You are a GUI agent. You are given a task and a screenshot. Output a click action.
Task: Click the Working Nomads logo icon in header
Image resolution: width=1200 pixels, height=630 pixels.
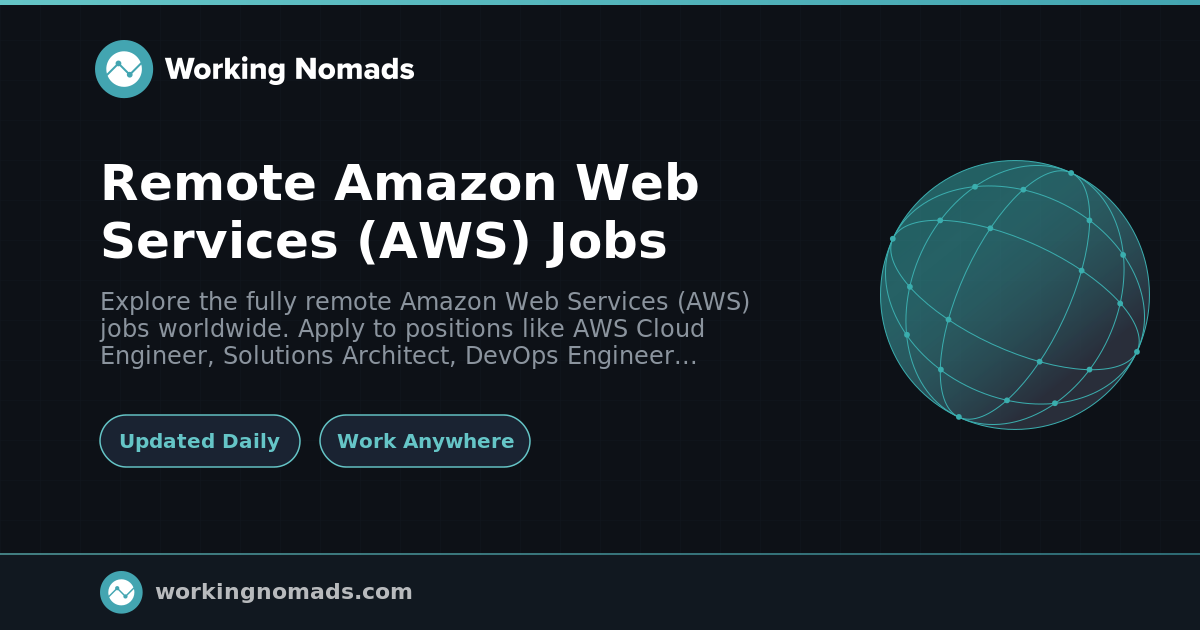(124, 69)
